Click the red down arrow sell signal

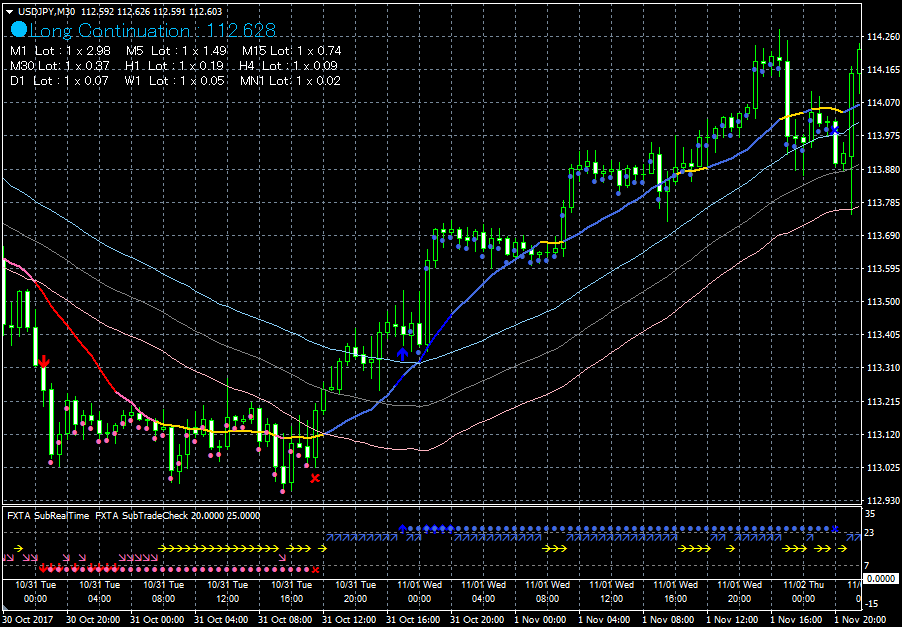[x=43, y=360]
